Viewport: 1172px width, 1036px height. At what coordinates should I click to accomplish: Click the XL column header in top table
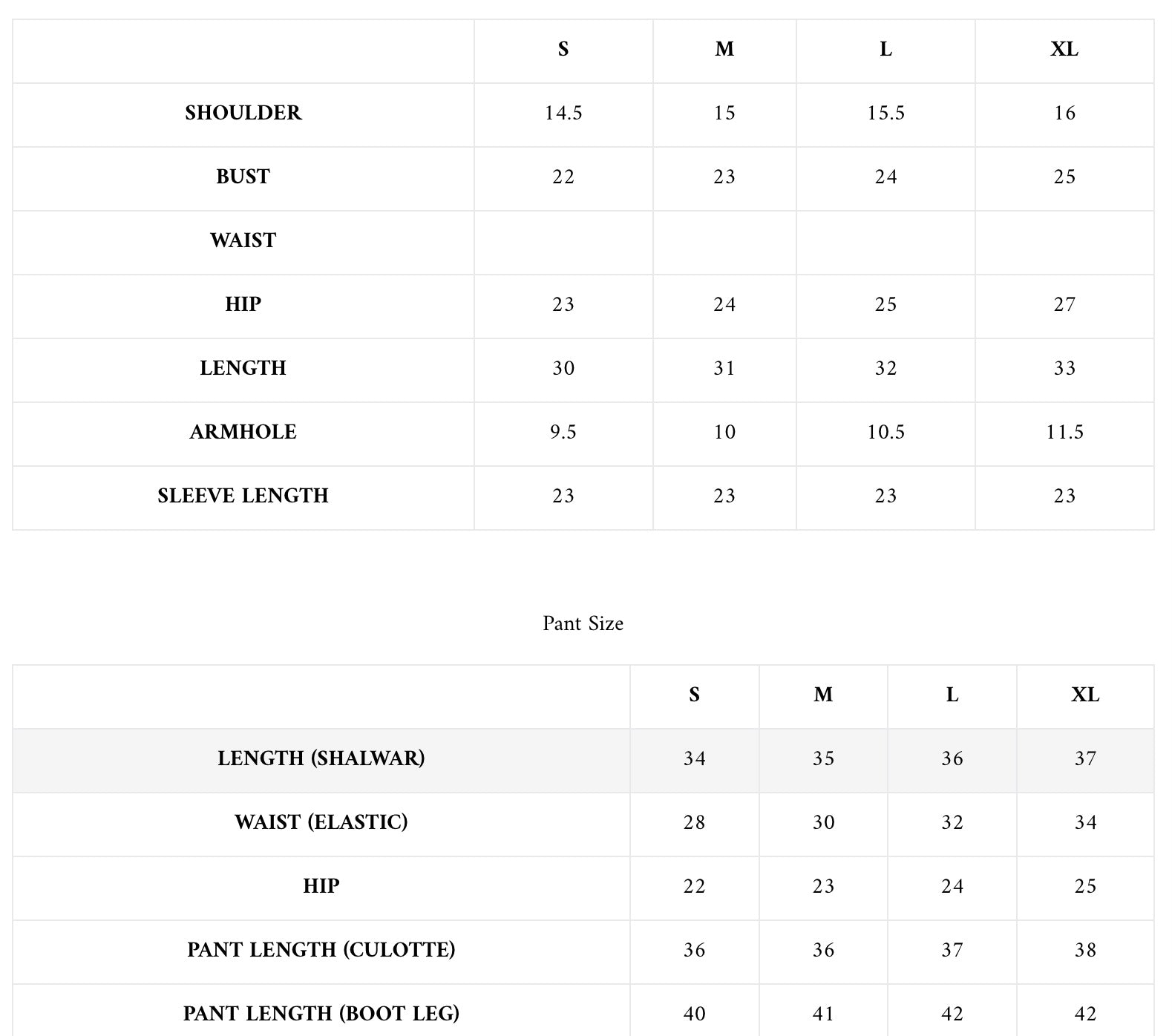(x=1064, y=49)
